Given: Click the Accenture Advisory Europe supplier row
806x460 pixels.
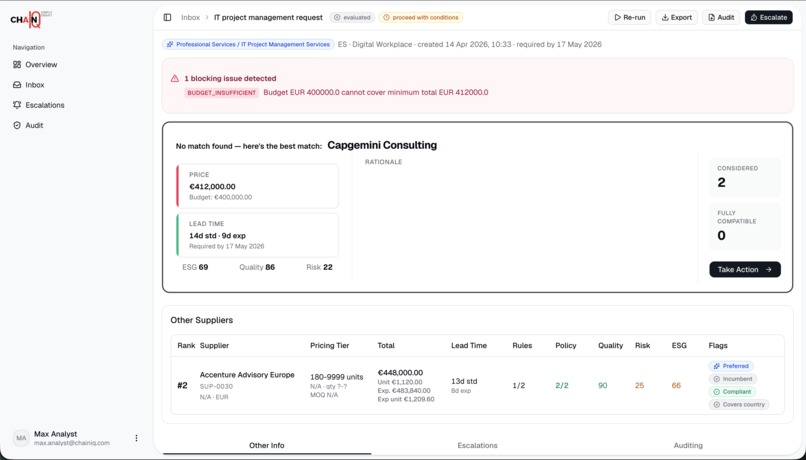Looking at the screenshot, I should pyautogui.click(x=478, y=385).
